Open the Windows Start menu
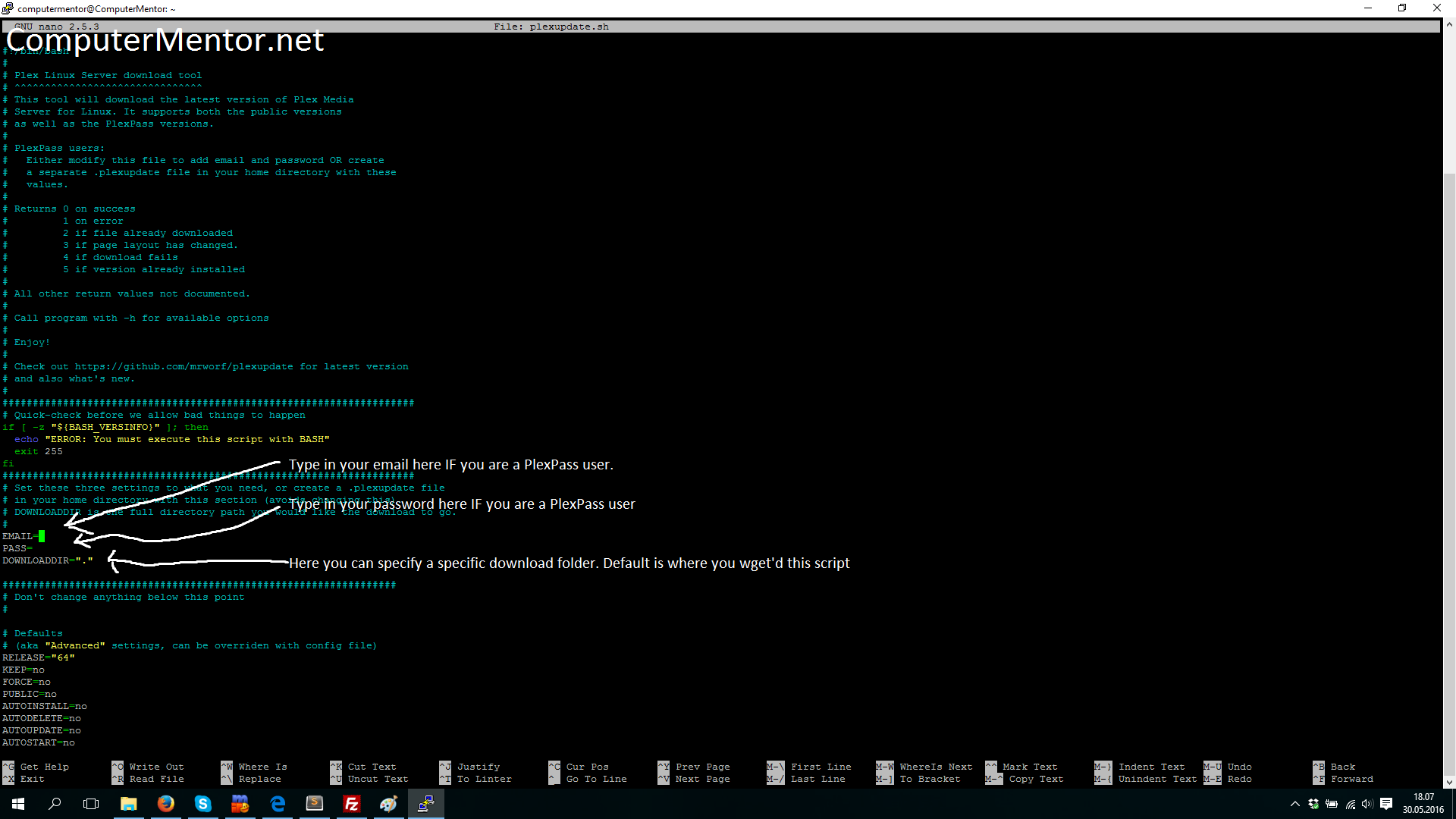The image size is (1456, 819). 18,804
